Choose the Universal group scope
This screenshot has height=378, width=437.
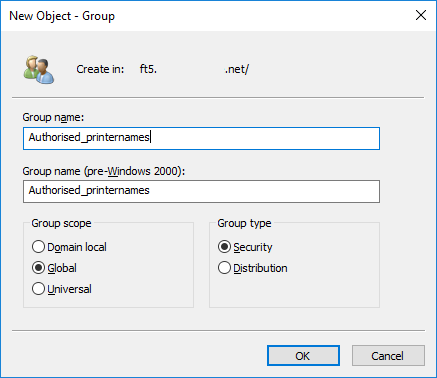tap(62, 289)
